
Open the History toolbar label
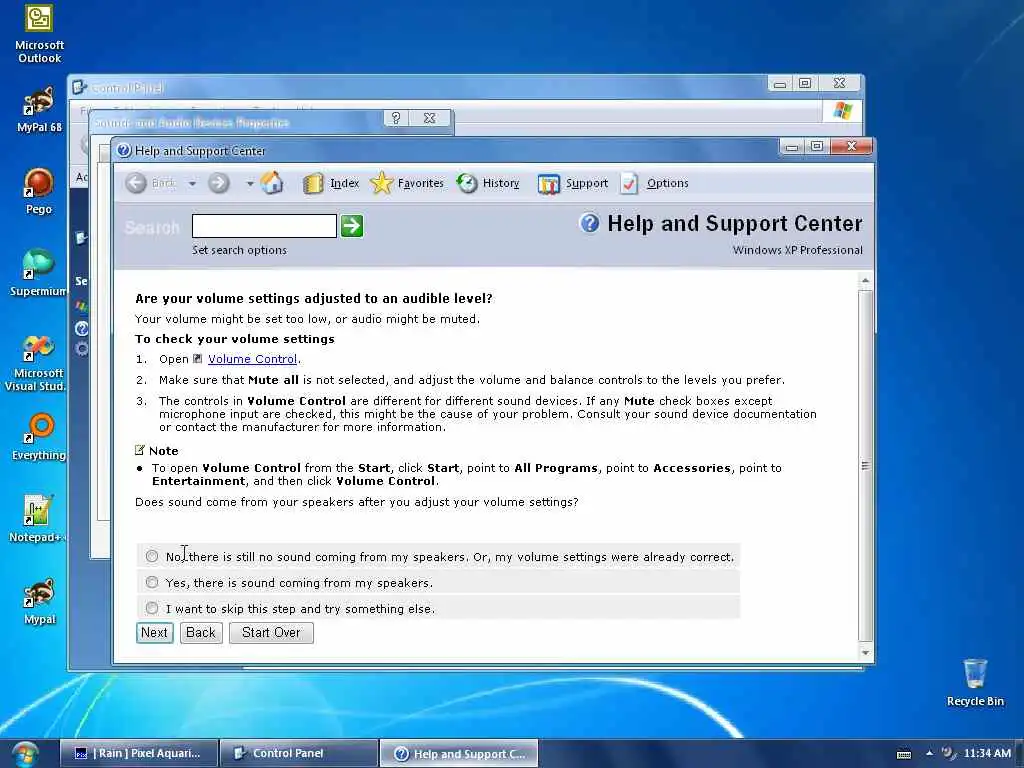tap(501, 184)
